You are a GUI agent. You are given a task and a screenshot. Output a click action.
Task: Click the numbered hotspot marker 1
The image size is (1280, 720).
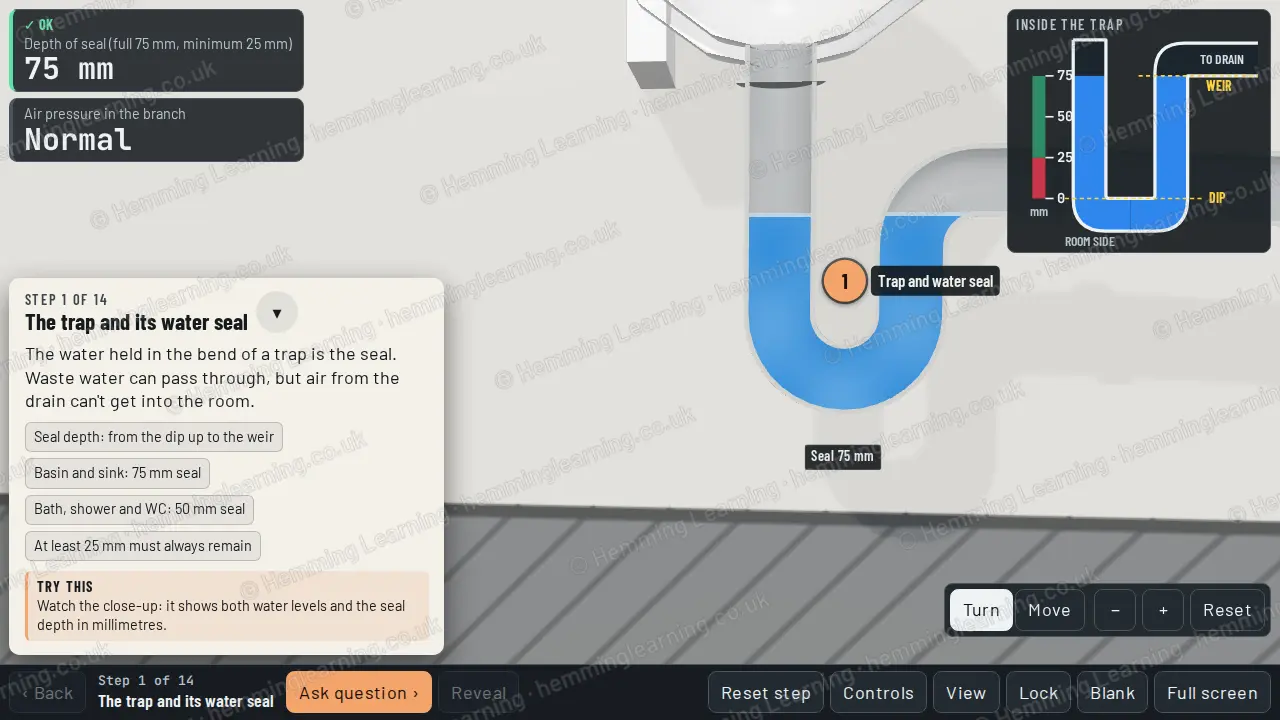pyautogui.click(x=844, y=281)
